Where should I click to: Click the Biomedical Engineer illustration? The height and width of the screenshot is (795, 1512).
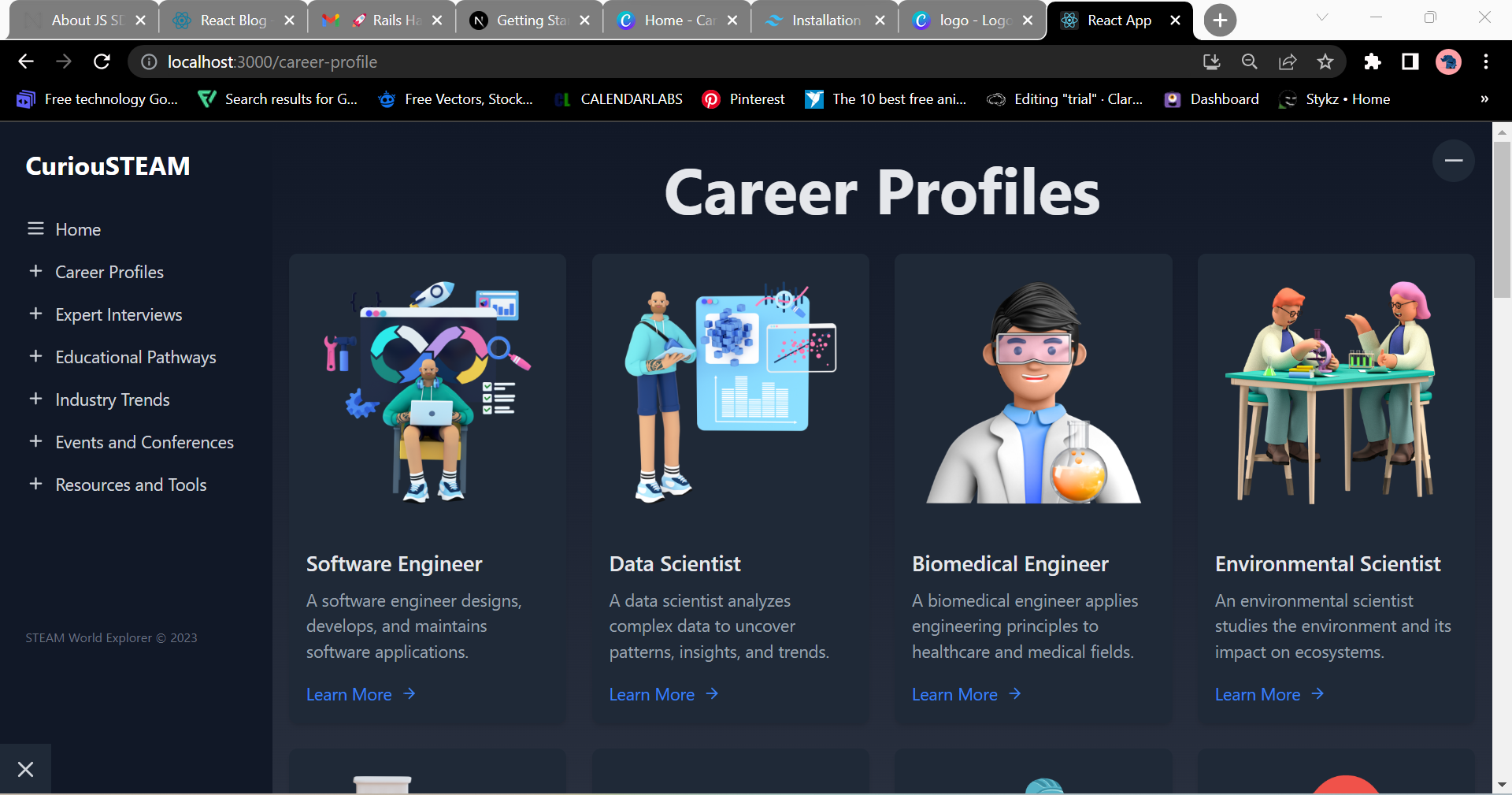(x=1033, y=392)
